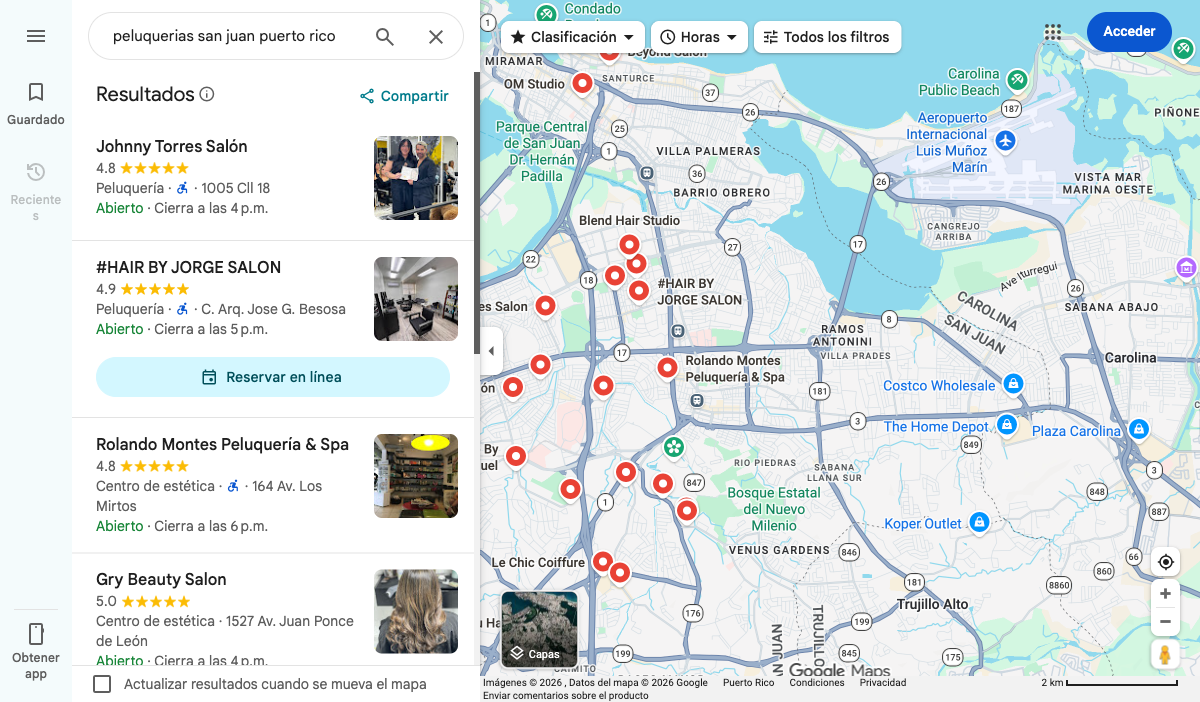The width and height of the screenshot is (1200, 702).
Task: Click Puerto Rico footer link
Action: click(748, 683)
